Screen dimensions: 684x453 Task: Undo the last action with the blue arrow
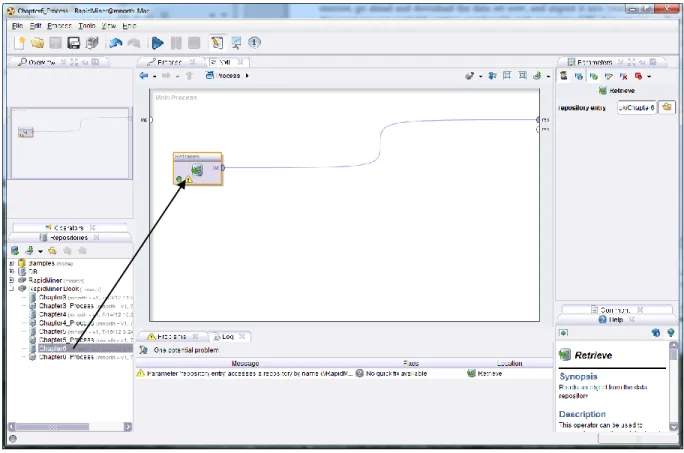coord(116,43)
